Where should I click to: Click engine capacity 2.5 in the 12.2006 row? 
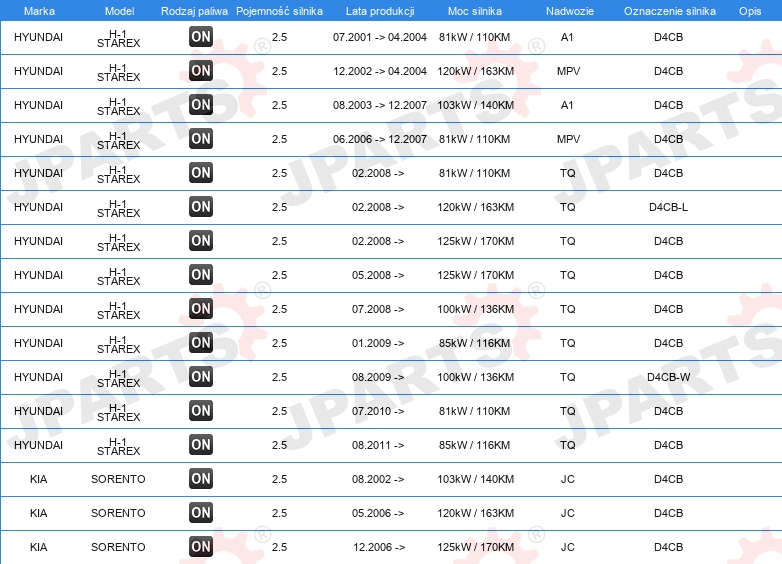(279, 547)
